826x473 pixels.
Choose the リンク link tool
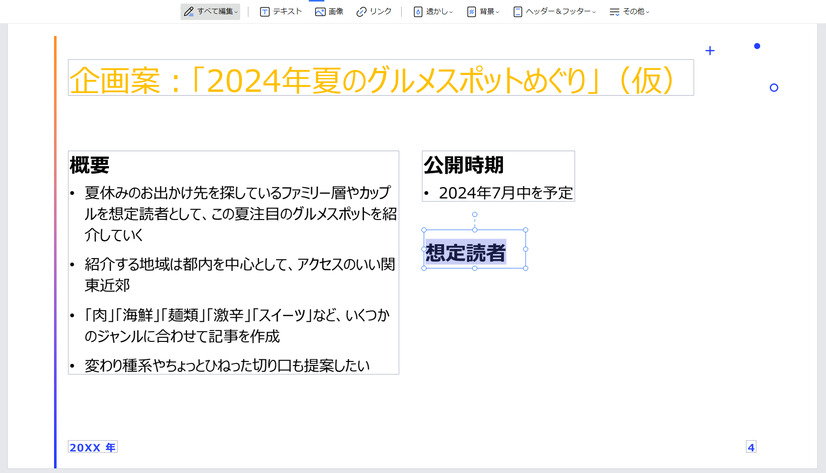point(373,12)
